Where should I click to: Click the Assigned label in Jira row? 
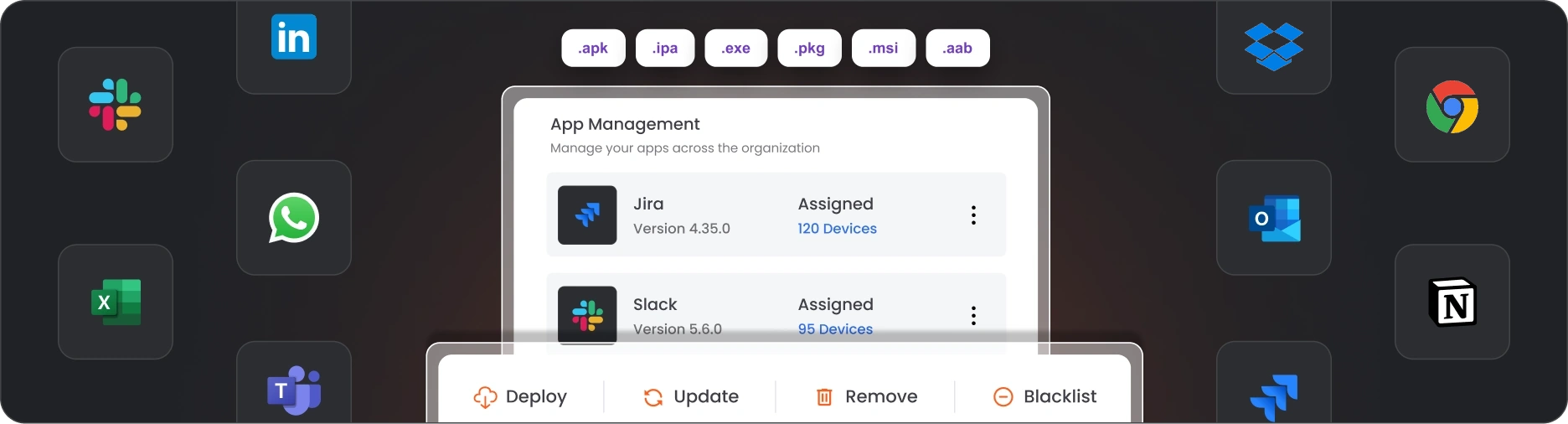836,204
